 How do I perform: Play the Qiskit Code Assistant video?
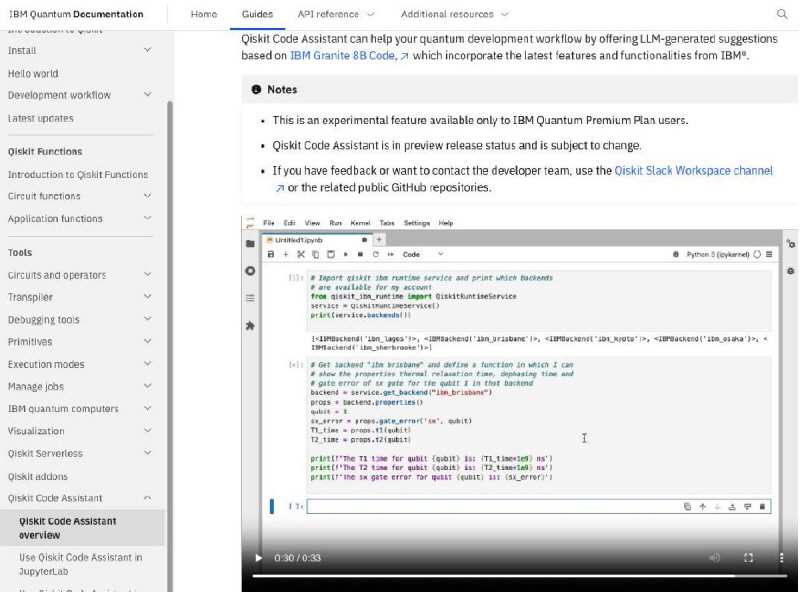[259, 557]
